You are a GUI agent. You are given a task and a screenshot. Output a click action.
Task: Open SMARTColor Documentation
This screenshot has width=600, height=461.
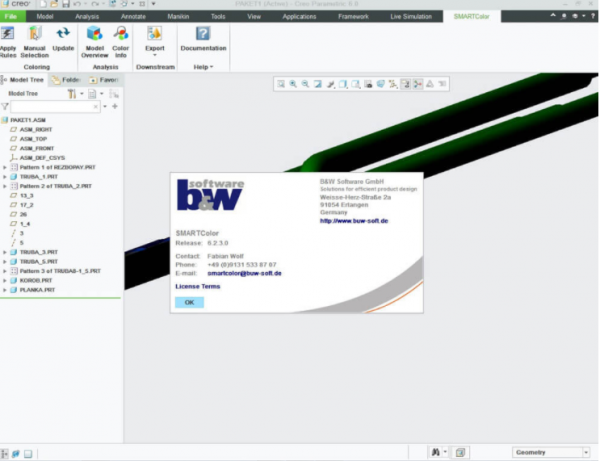tap(203, 34)
